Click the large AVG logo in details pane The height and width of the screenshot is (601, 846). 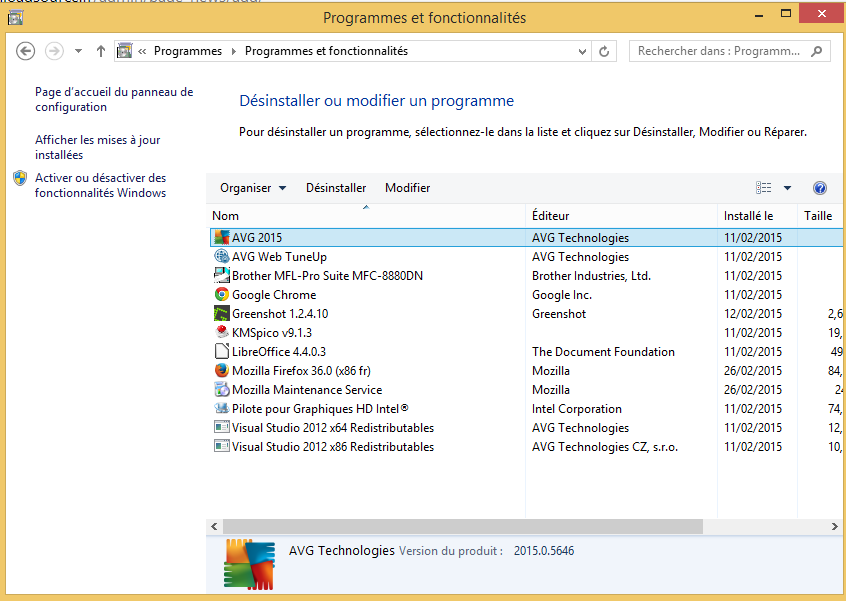click(x=249, y=564)
